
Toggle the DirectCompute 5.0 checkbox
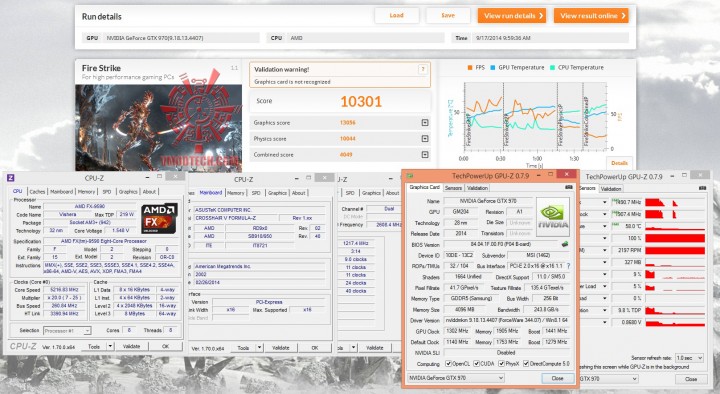[526, 364]
